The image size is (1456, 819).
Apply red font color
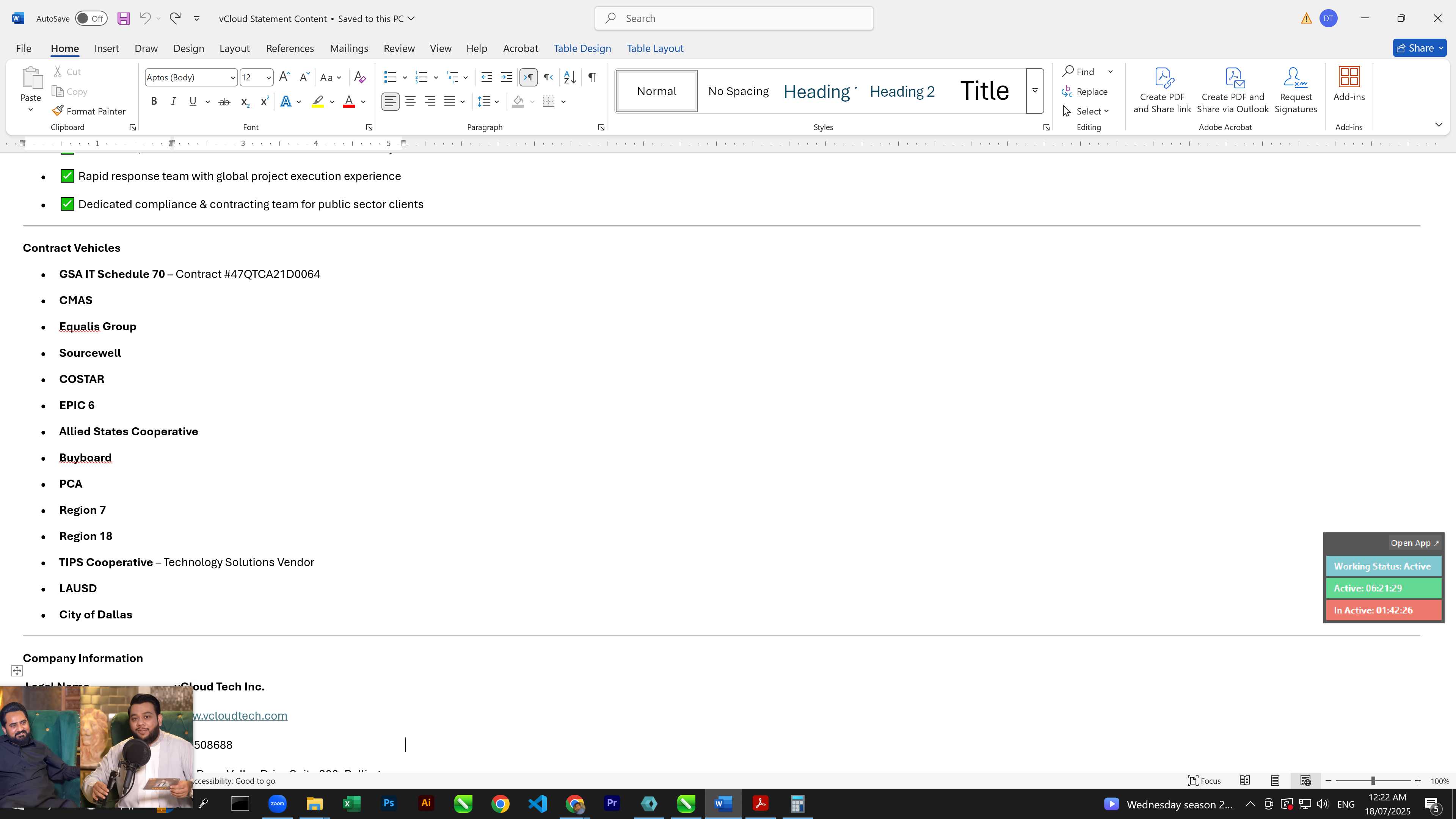point(349,102)
